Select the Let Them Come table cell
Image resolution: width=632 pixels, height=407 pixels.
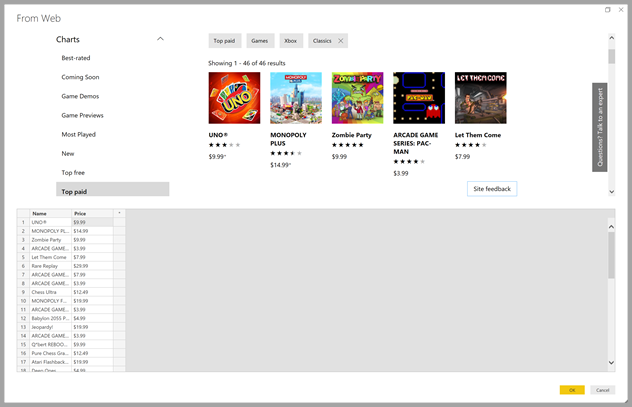(50, 257)
